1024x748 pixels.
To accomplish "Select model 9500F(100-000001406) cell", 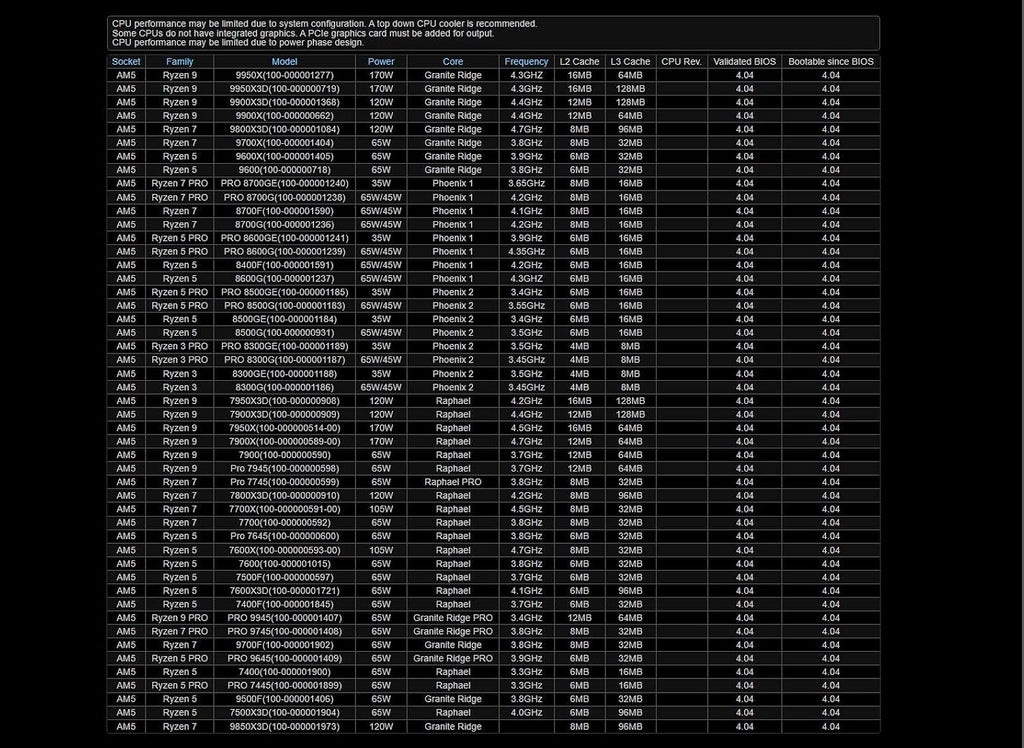I will pos(285,699).
